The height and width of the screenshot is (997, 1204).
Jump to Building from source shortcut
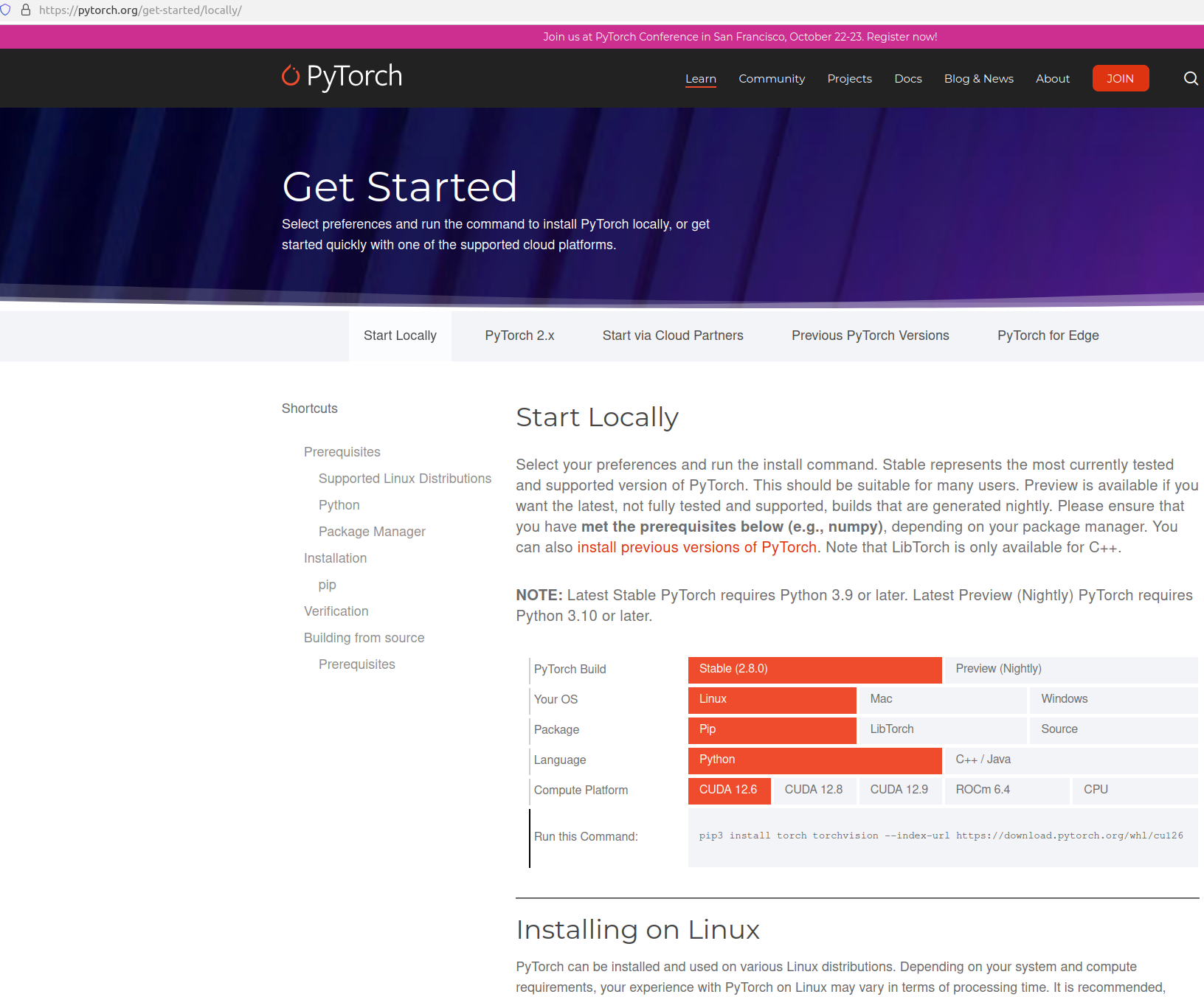(x=364, y=638)
